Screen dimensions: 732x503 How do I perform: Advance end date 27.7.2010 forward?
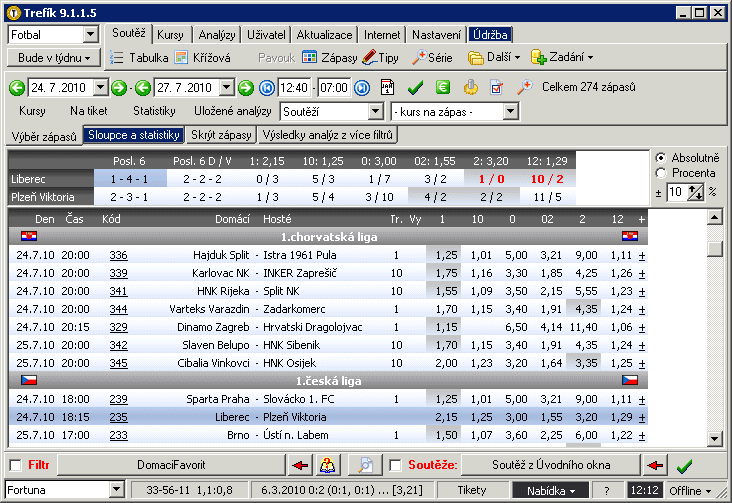(x=246, y=88)
